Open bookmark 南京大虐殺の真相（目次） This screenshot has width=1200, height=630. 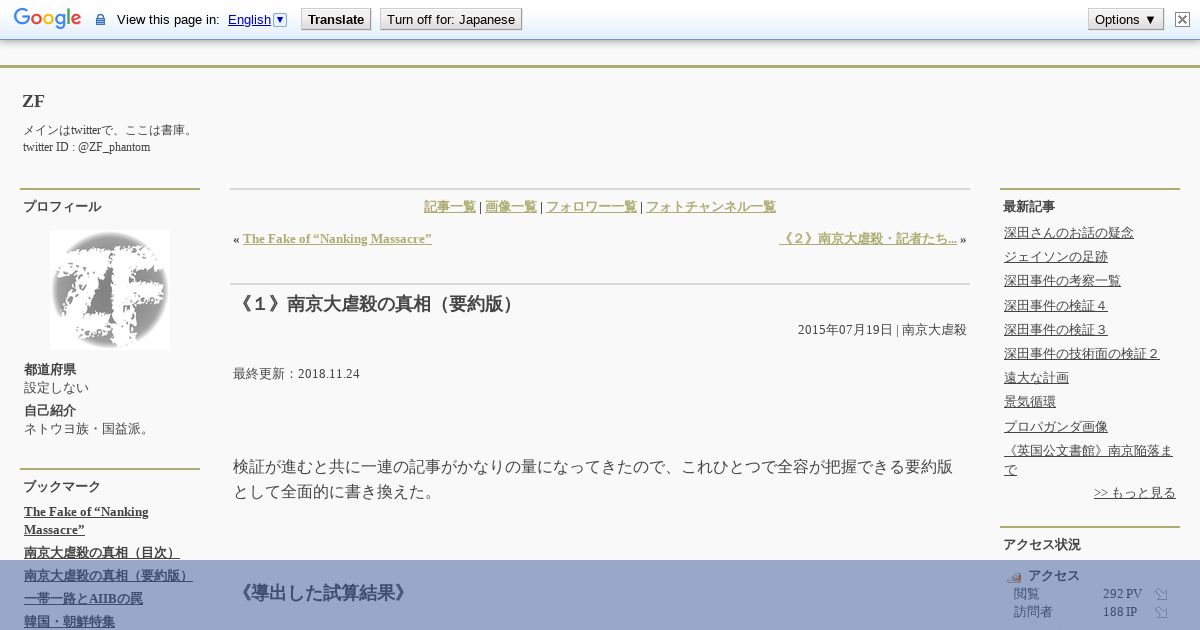[102, 553]
